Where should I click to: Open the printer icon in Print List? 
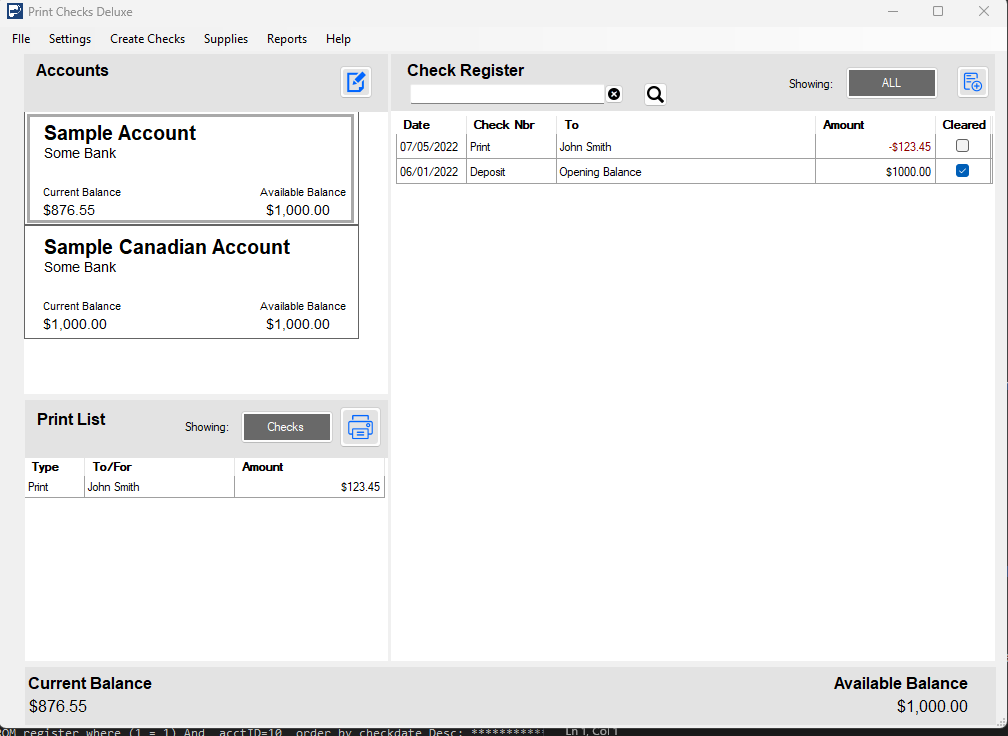360,427
